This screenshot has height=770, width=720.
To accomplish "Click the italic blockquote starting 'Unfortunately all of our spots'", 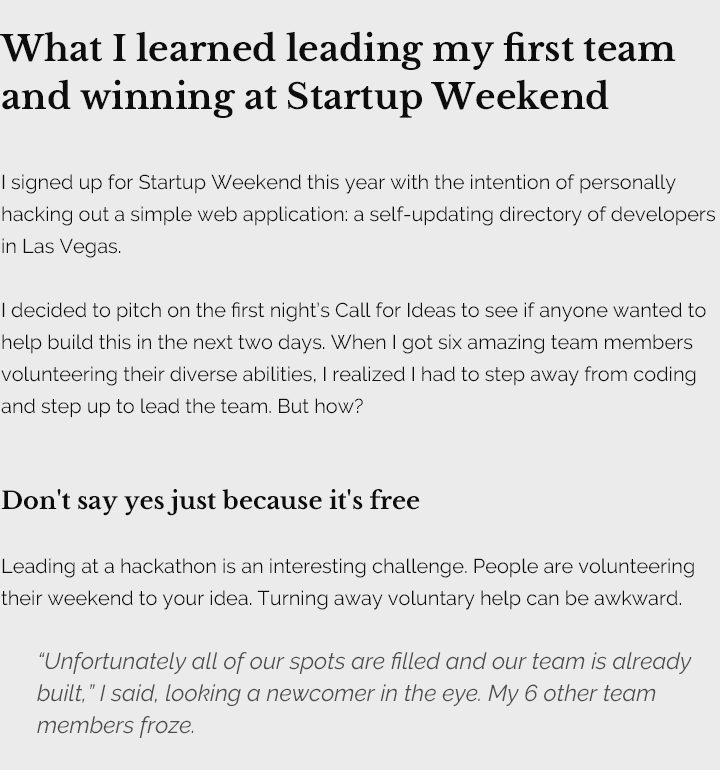I will point(365,693).
